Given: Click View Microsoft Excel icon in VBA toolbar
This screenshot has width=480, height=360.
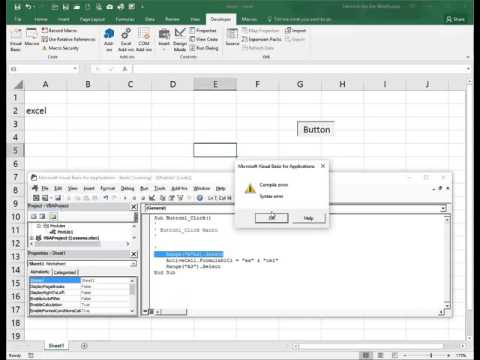Looking at the screenshot, I should [x=36, y=198].
